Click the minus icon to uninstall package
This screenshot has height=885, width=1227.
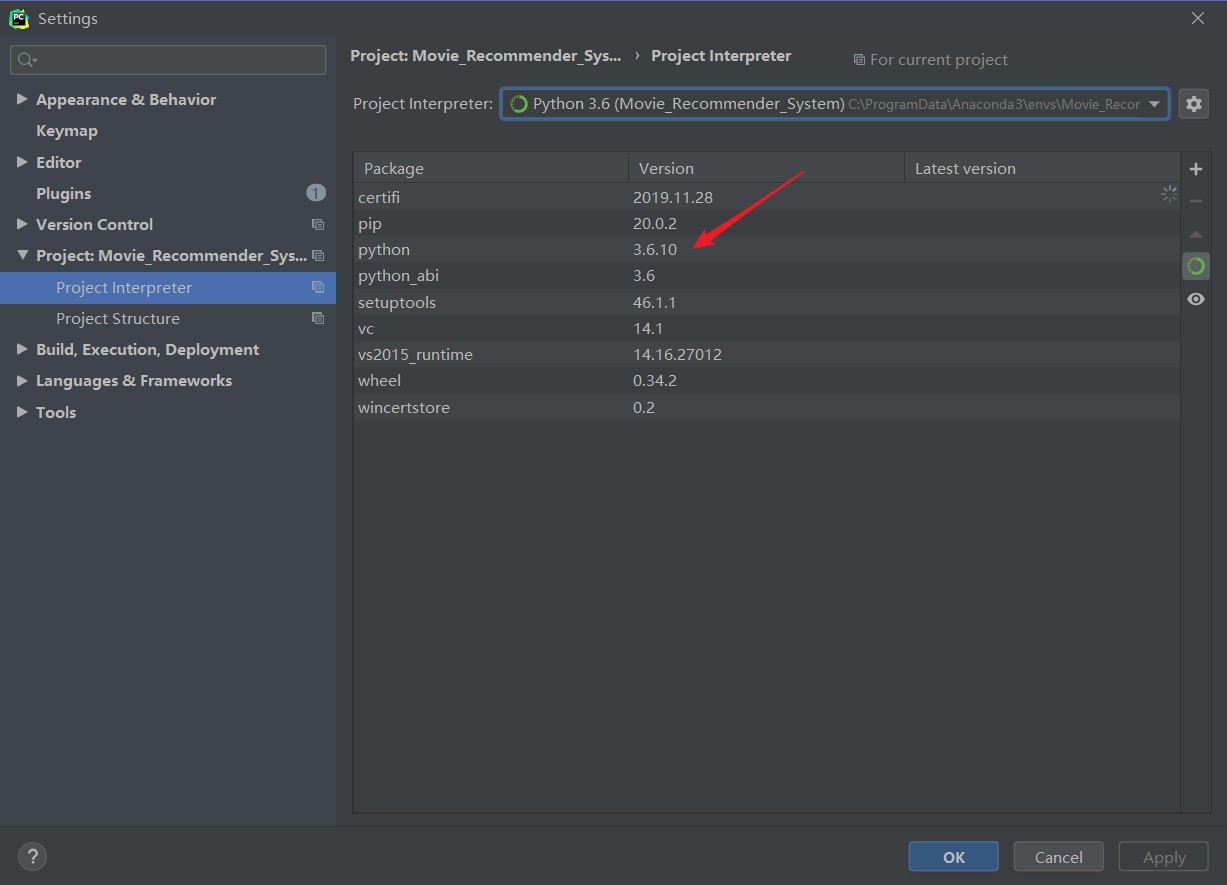point(1196,201)
